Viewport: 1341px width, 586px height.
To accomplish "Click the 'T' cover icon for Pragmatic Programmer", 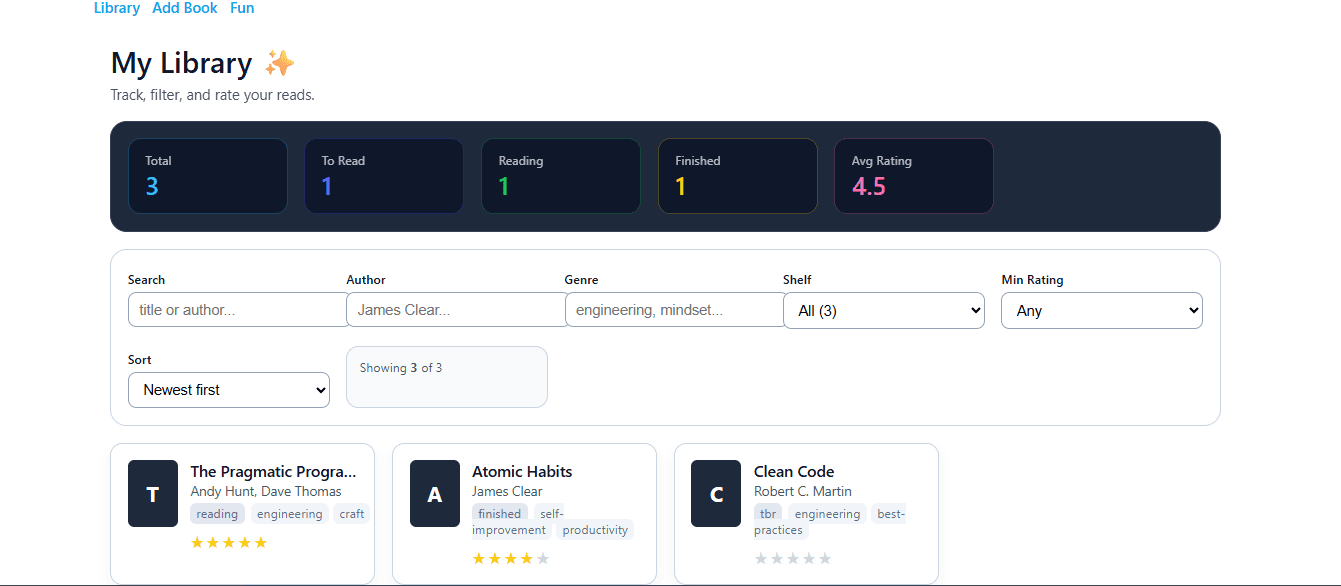I will pos(153,494).
